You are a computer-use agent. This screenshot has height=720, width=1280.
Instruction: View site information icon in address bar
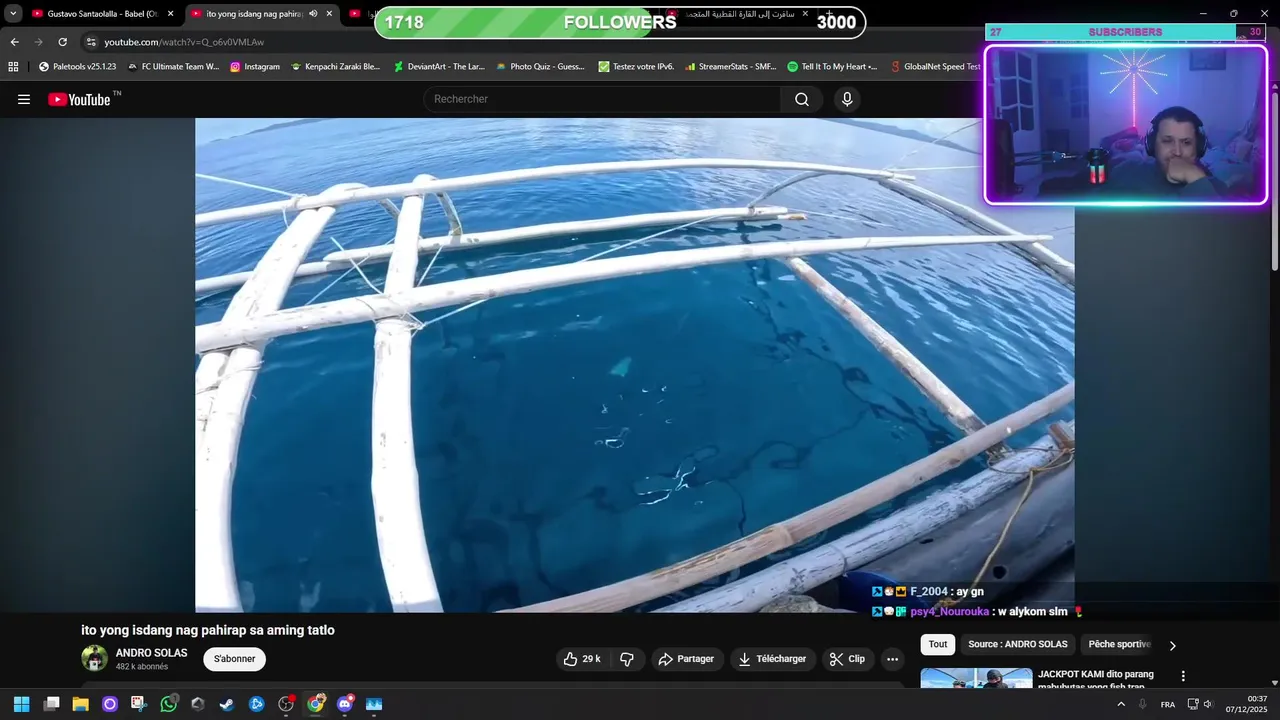tap(91, 42)
